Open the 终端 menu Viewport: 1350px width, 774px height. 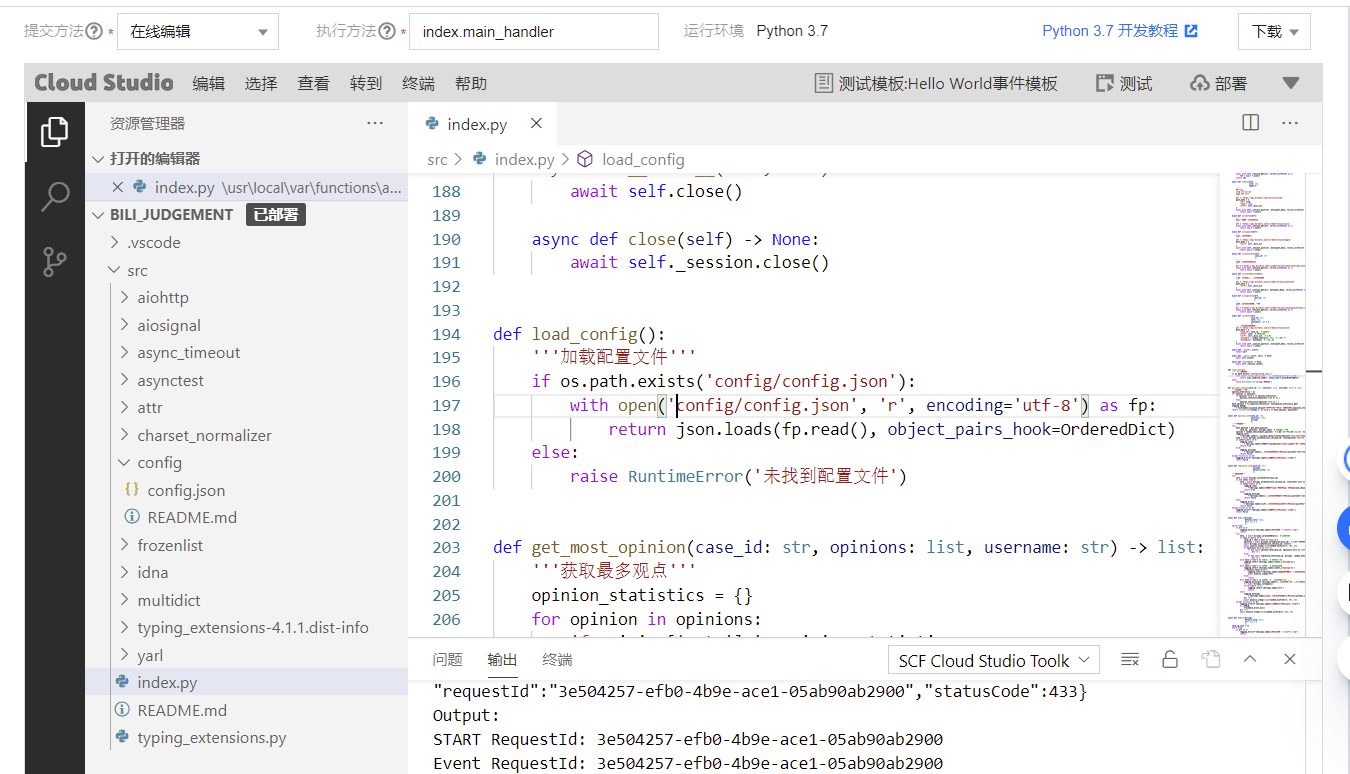(418, 83)
